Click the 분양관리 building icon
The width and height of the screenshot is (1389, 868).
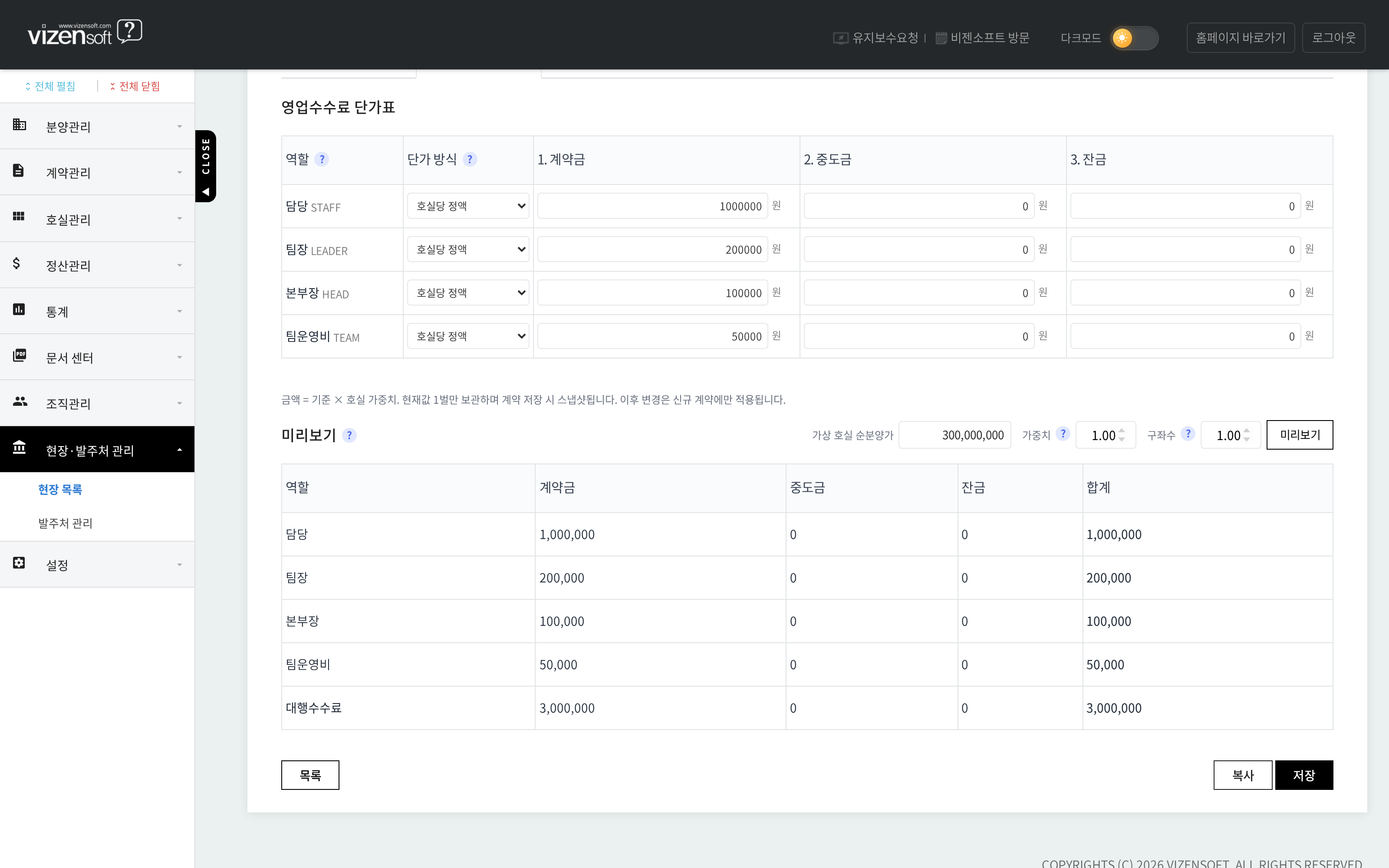tap(20, 125)
